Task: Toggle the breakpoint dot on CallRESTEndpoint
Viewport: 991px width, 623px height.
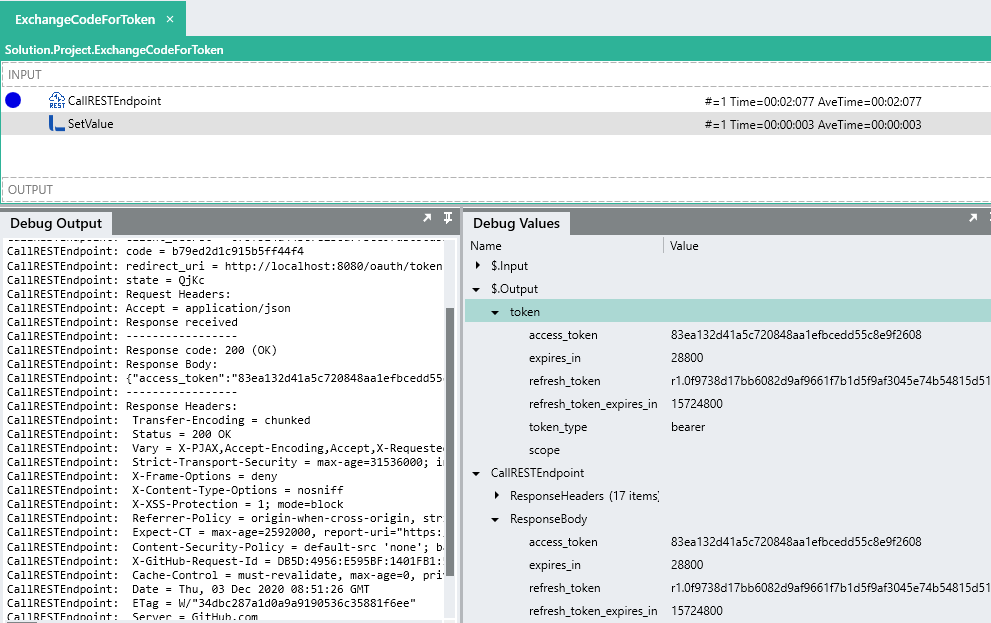Action: click(x=13, y=100)
